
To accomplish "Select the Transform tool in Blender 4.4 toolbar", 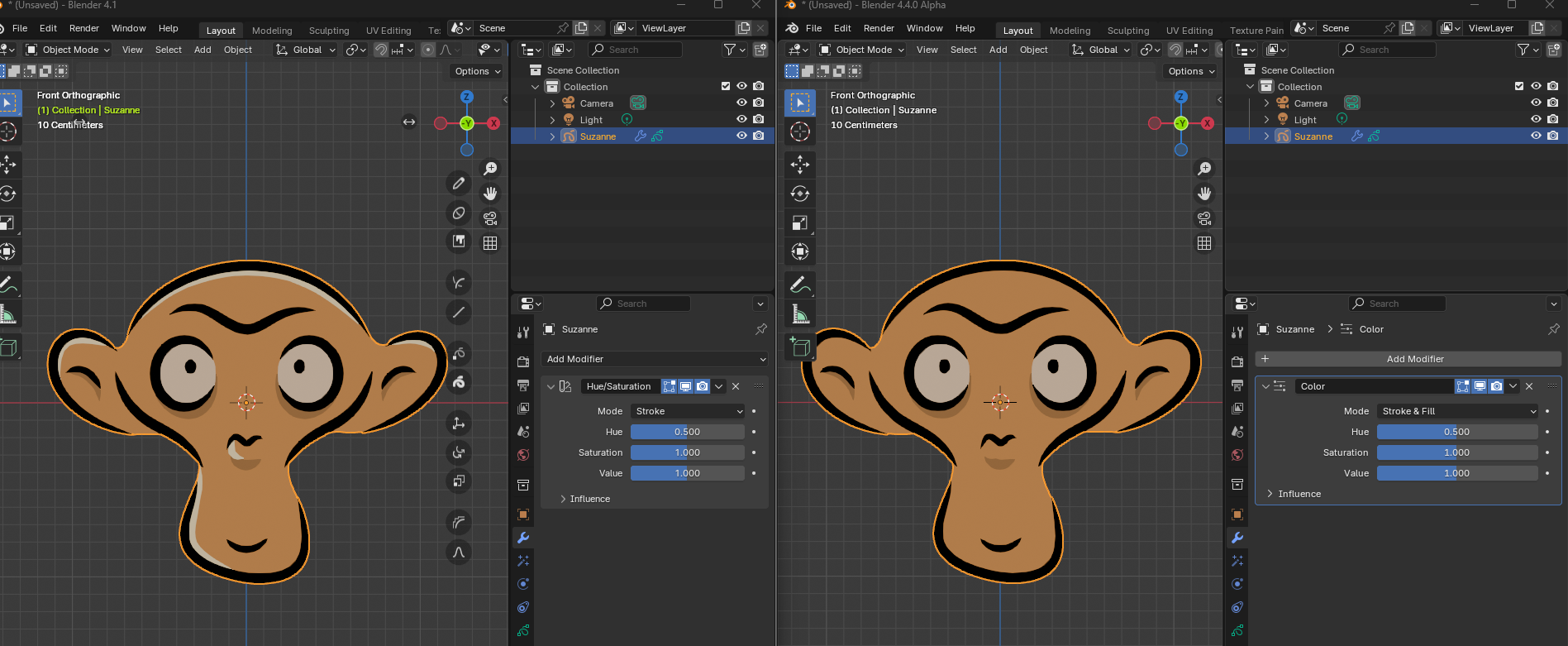I will 799,251.
